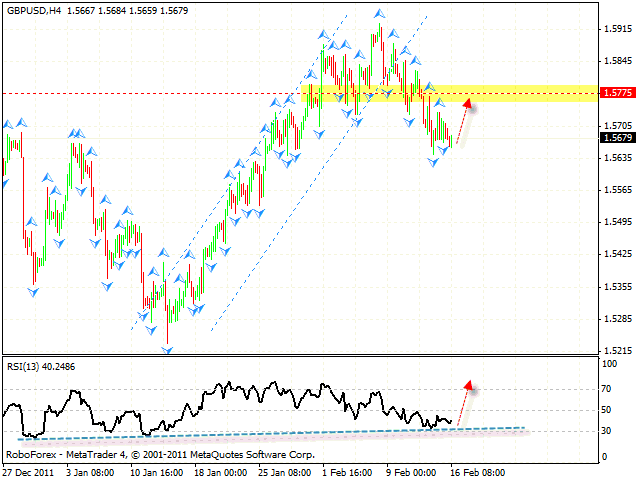Click the 1.5215 price axis label
The width and height of the screenshot is (636, 480).
click(x=615, y=351)
